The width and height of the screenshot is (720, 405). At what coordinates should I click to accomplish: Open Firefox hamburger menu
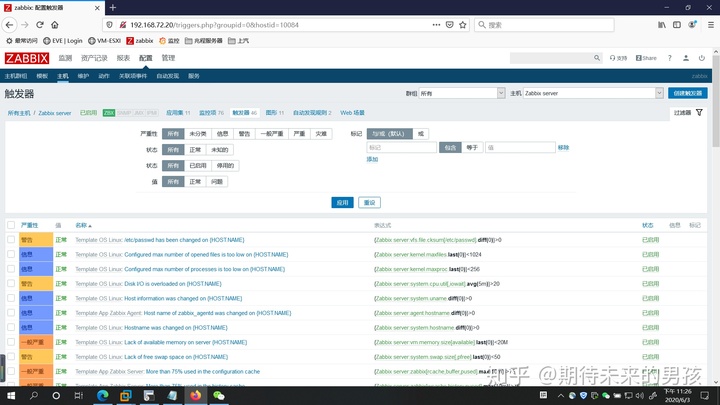pos(710,25)
